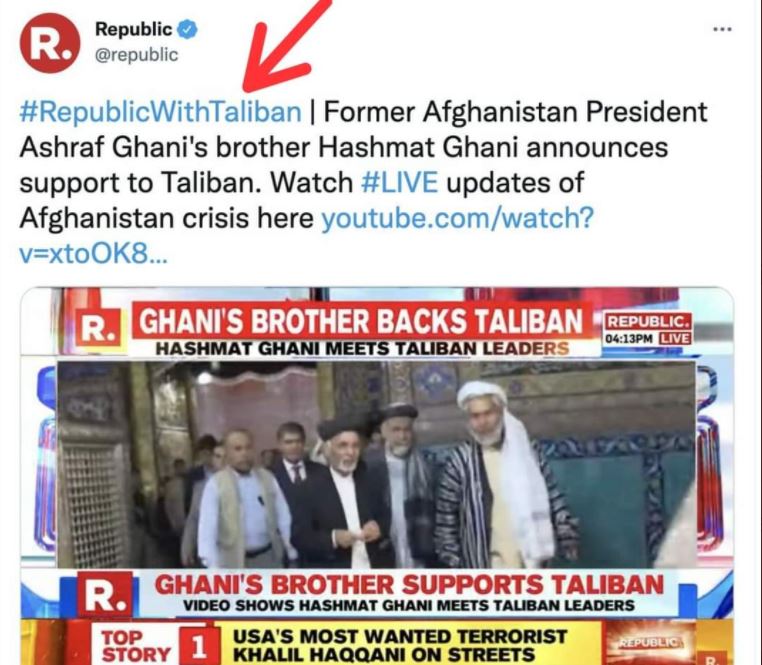This screenshot has height=665, width=762.
Task: Open the @republic handle
Action: click(137, 54)
